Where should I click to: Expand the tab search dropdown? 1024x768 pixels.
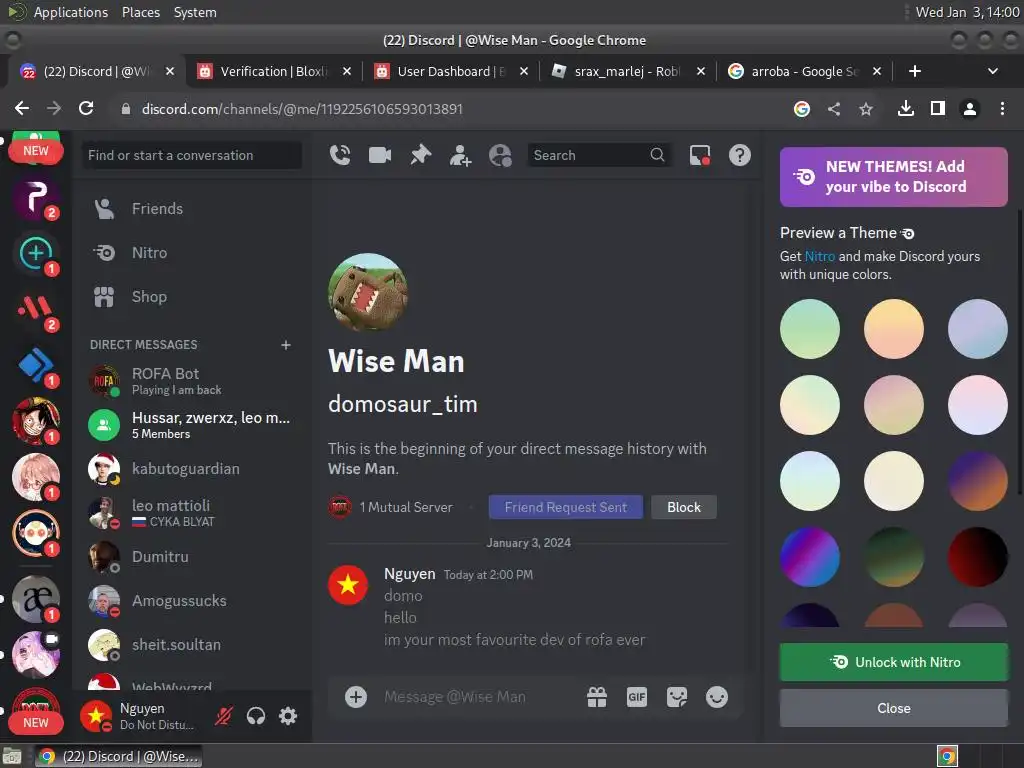[x=993, y=71]
